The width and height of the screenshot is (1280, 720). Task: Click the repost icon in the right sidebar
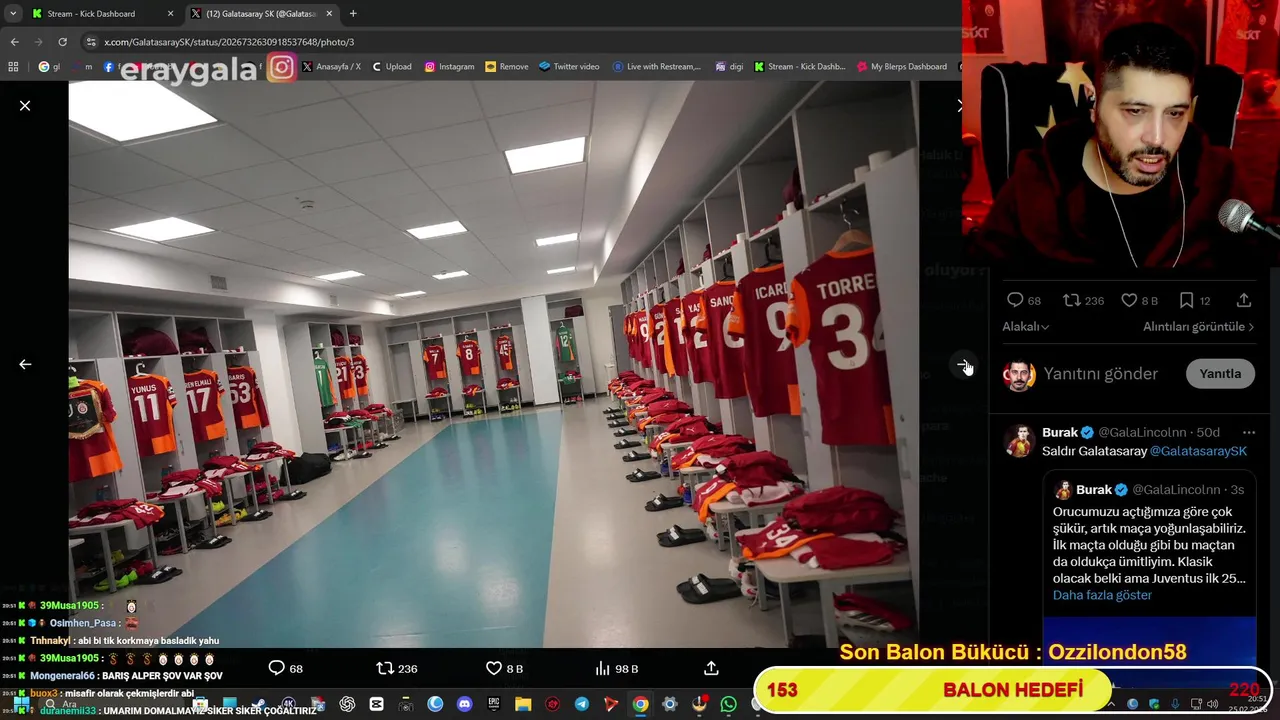coord(1071,300)
